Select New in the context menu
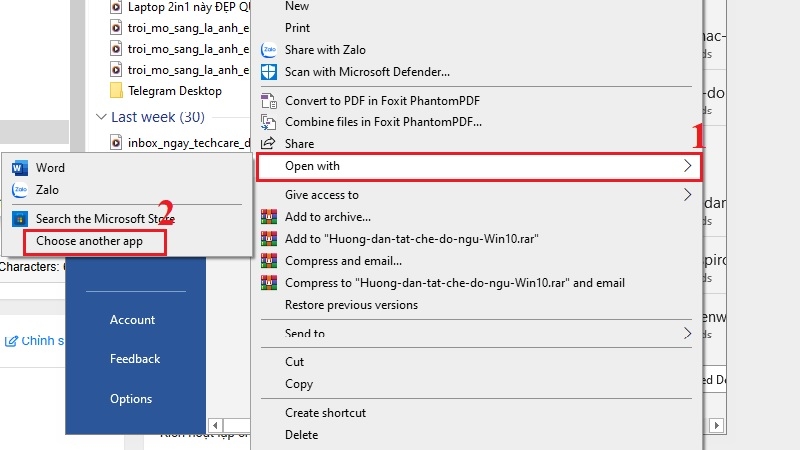The image size is (800, 450). pos(297,6)
